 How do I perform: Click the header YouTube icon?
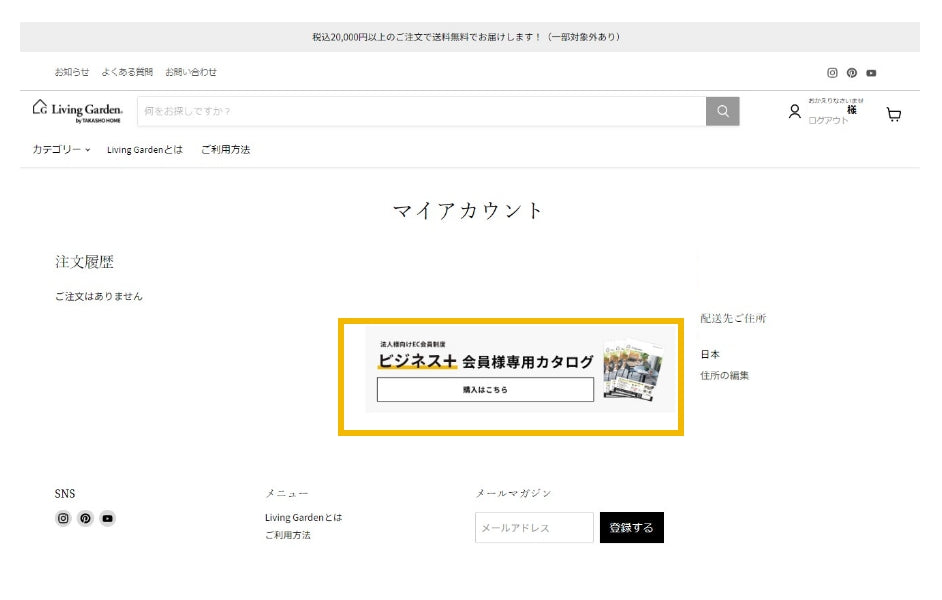[x=872, y=73]
